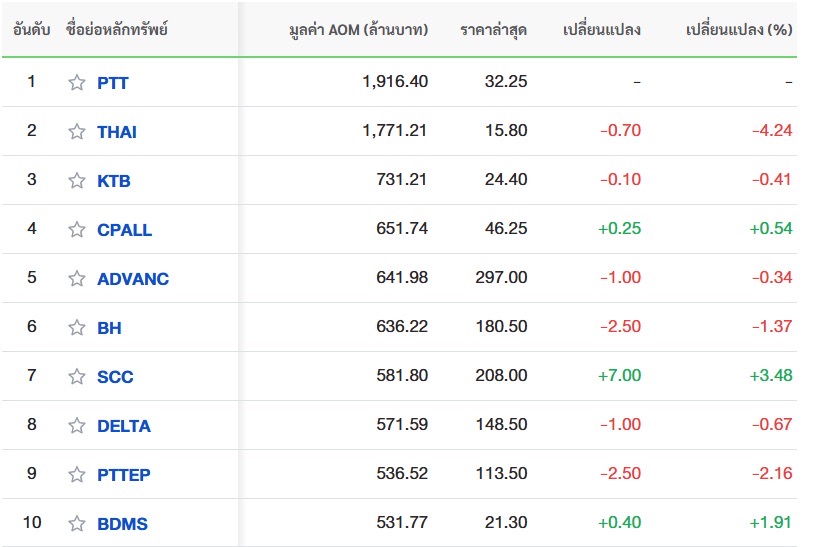Mark ADVANC with the star icon

pos(77,279)
